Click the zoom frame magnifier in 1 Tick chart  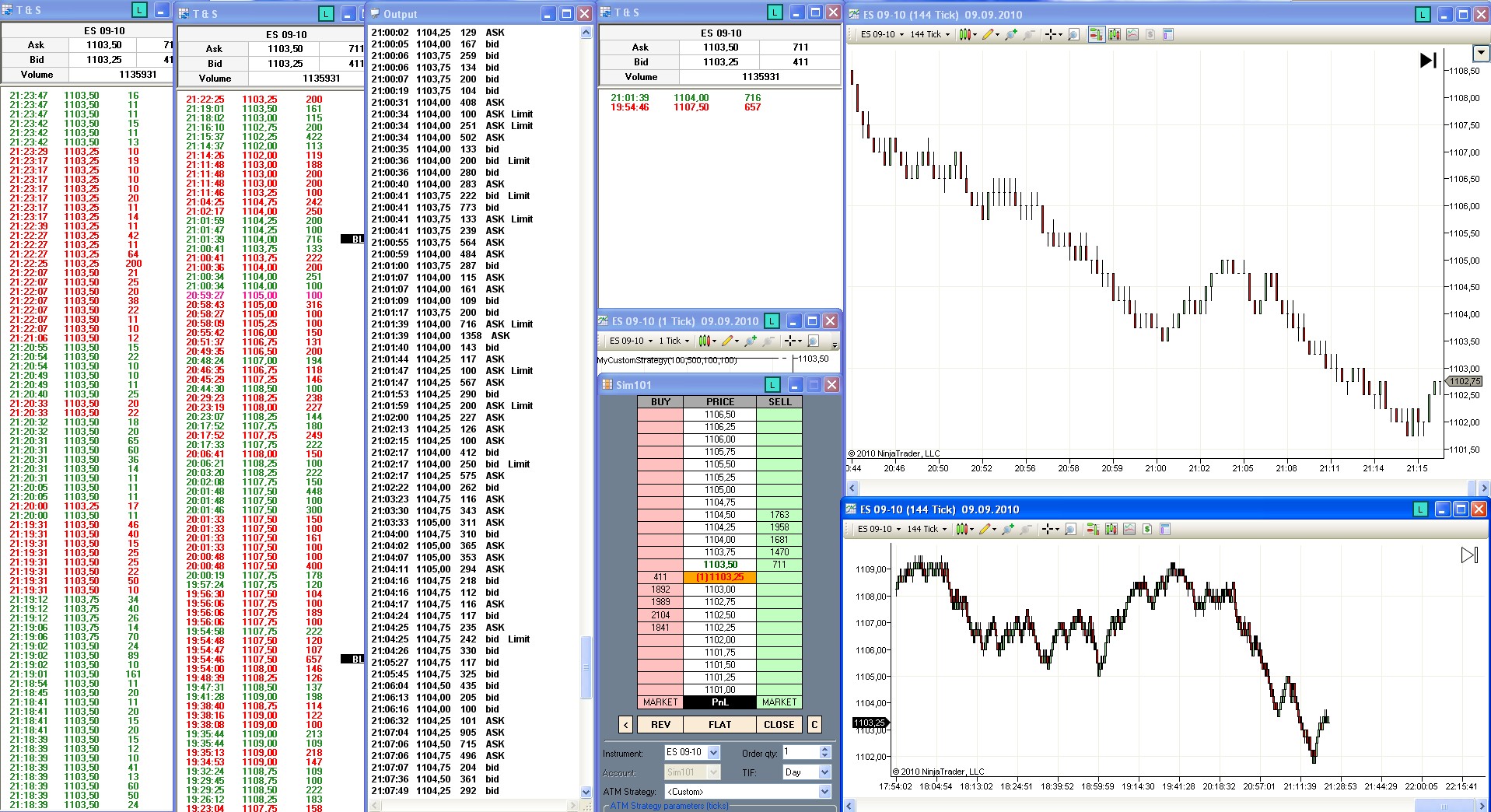point(813,341)
